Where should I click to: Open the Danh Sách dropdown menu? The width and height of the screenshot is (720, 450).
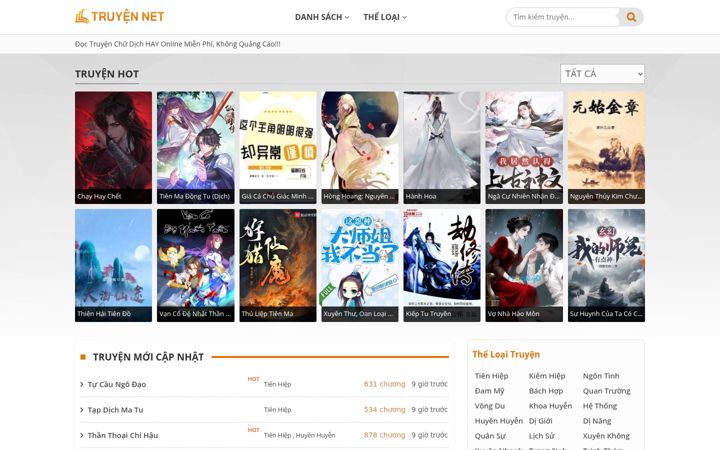coord(322,17)
